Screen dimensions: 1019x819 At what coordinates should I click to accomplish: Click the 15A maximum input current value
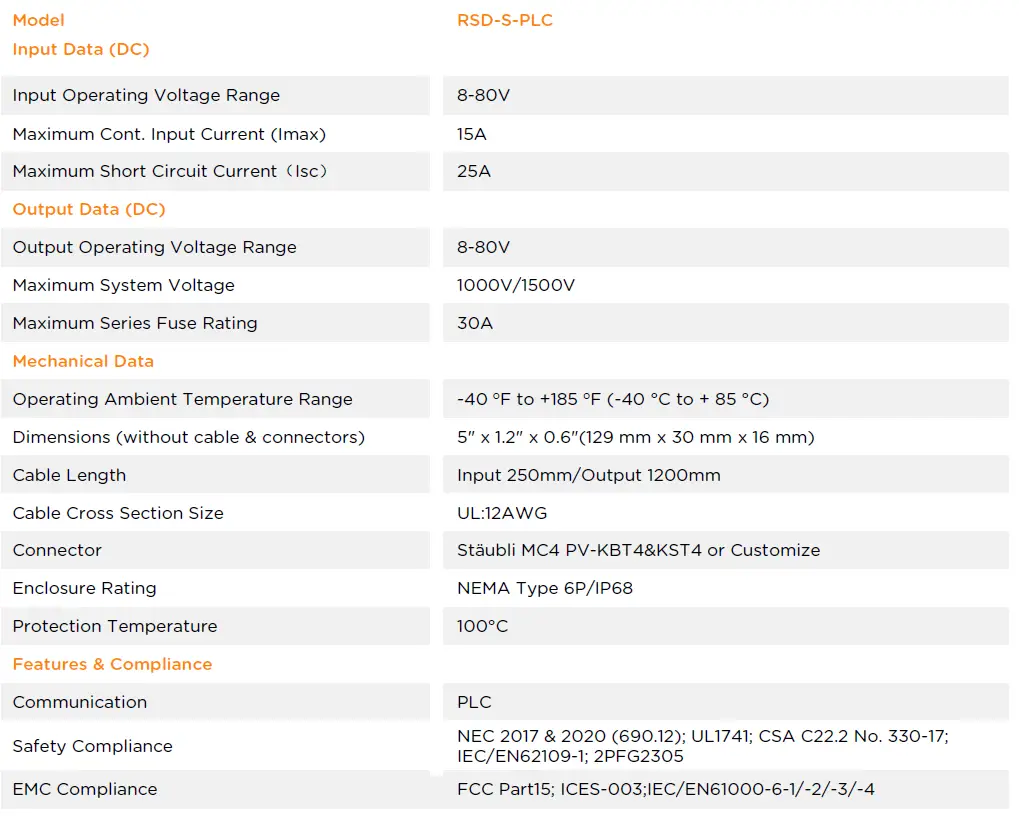click(472, 134)
